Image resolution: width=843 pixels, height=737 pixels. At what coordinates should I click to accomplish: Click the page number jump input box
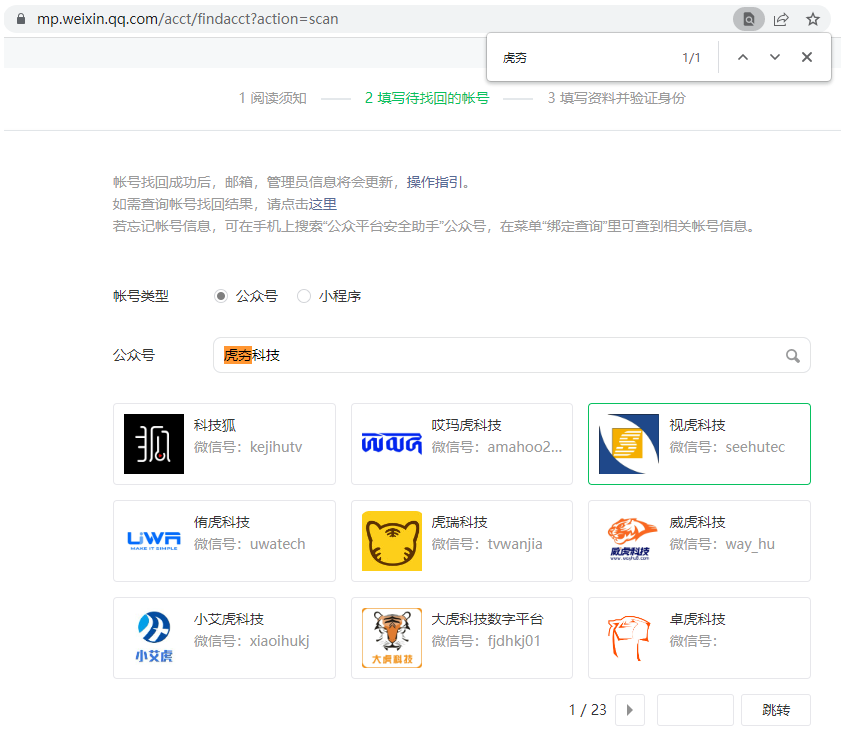(x=695, y=710)
